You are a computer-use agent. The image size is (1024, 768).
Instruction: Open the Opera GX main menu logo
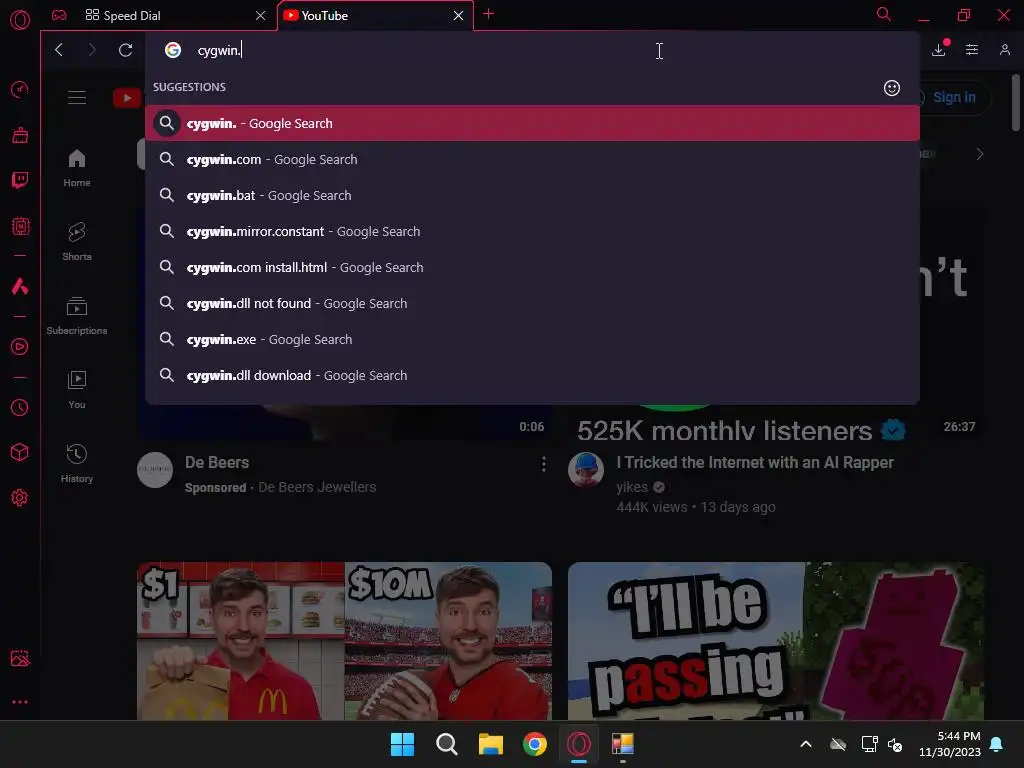20,20
